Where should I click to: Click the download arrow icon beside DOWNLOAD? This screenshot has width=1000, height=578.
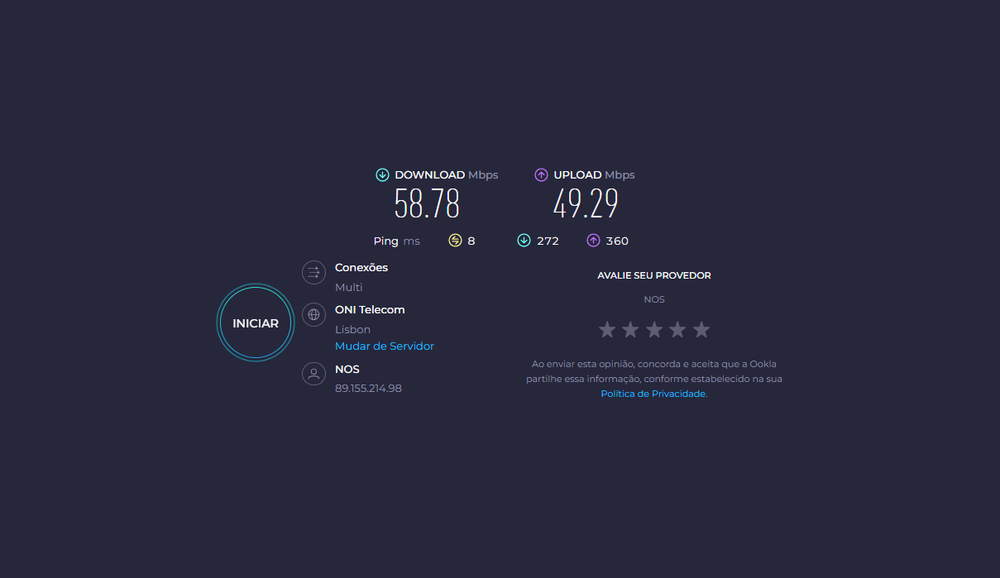pos(382,175)
